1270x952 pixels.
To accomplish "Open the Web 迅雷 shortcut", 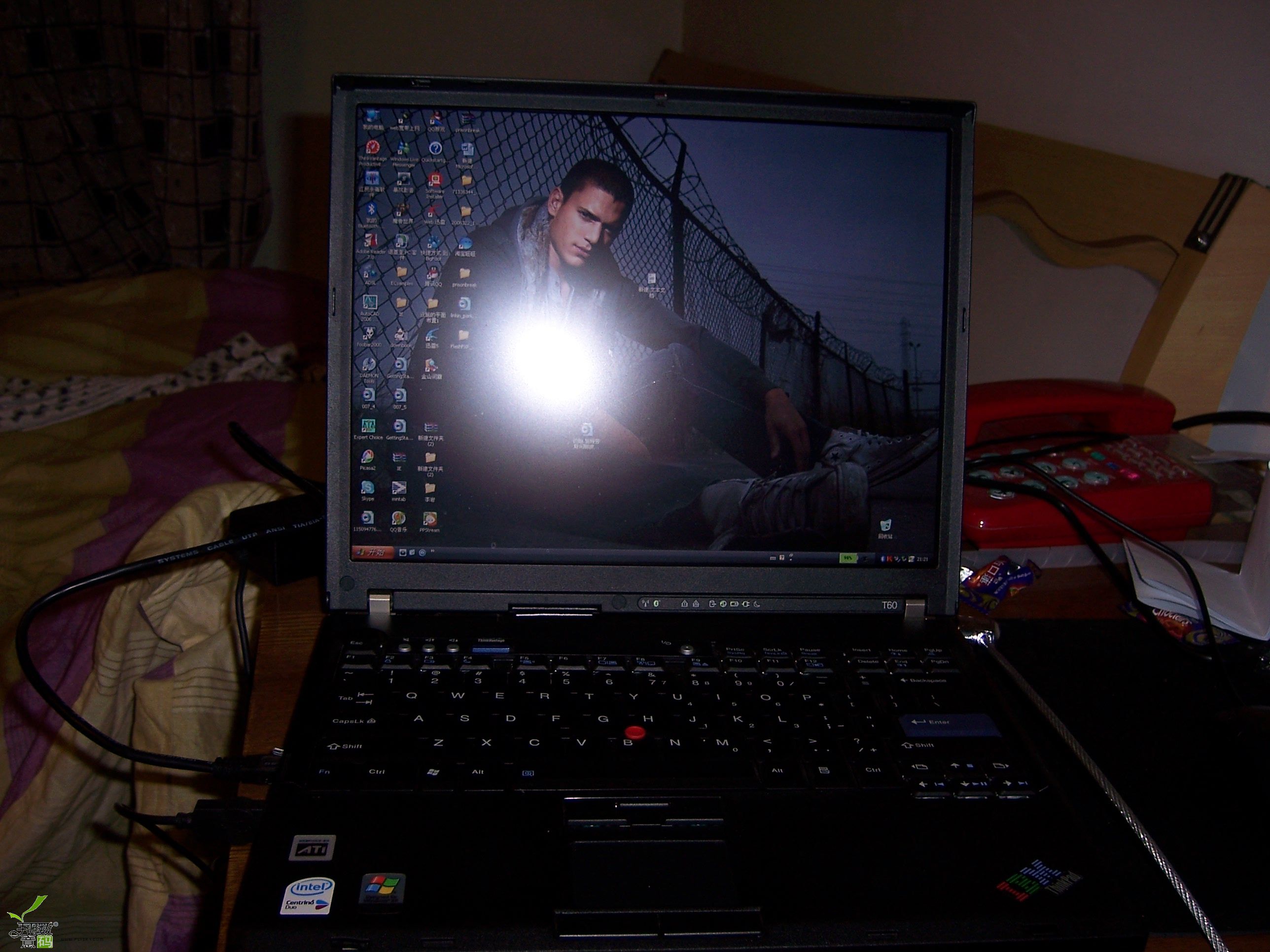I will [435, 213].
